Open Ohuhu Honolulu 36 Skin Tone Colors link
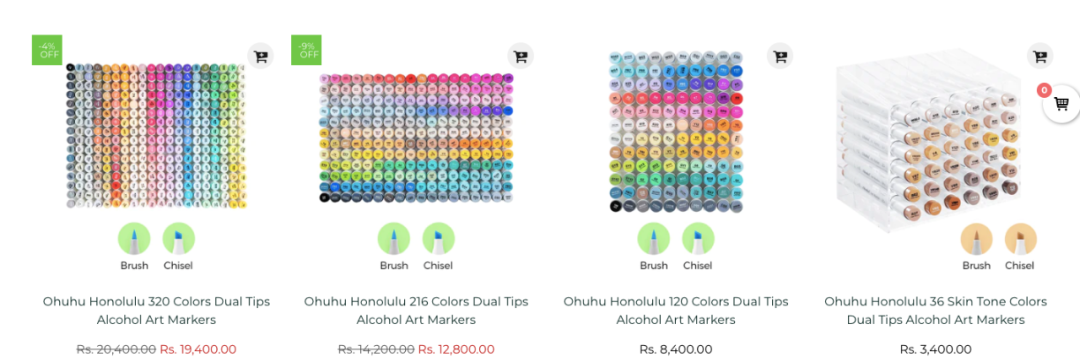 (x=935, y=310)
